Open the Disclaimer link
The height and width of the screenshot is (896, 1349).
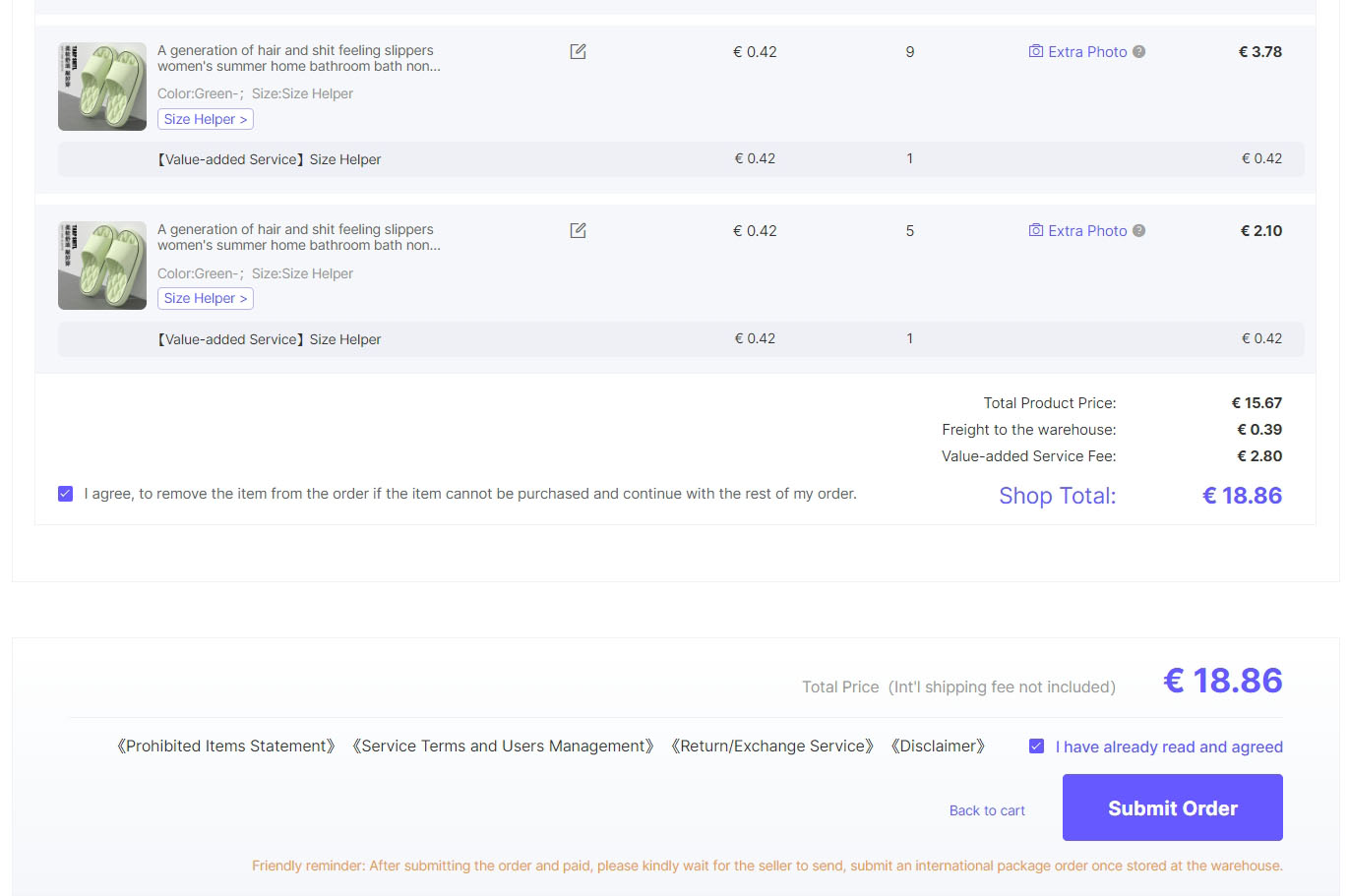[x=938, y=746]
